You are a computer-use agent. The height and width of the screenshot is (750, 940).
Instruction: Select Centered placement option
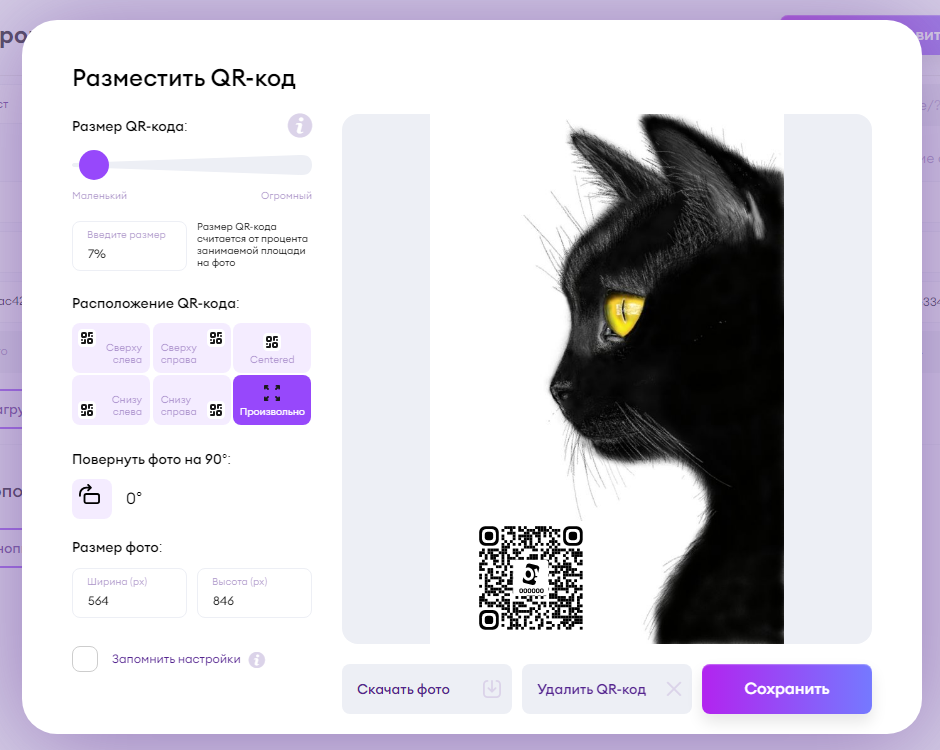272,348
